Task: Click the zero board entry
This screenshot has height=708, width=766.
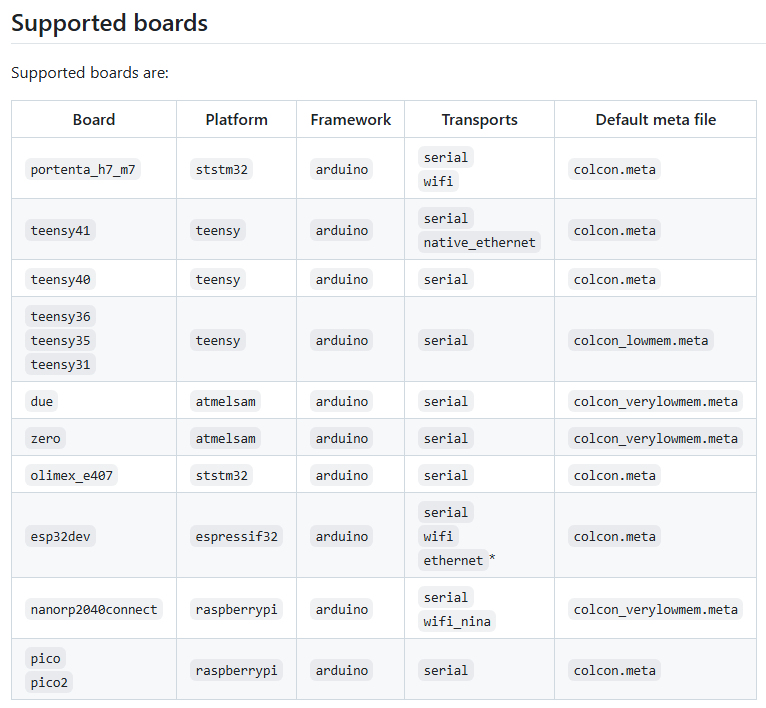Action: [x=46, y=438]
